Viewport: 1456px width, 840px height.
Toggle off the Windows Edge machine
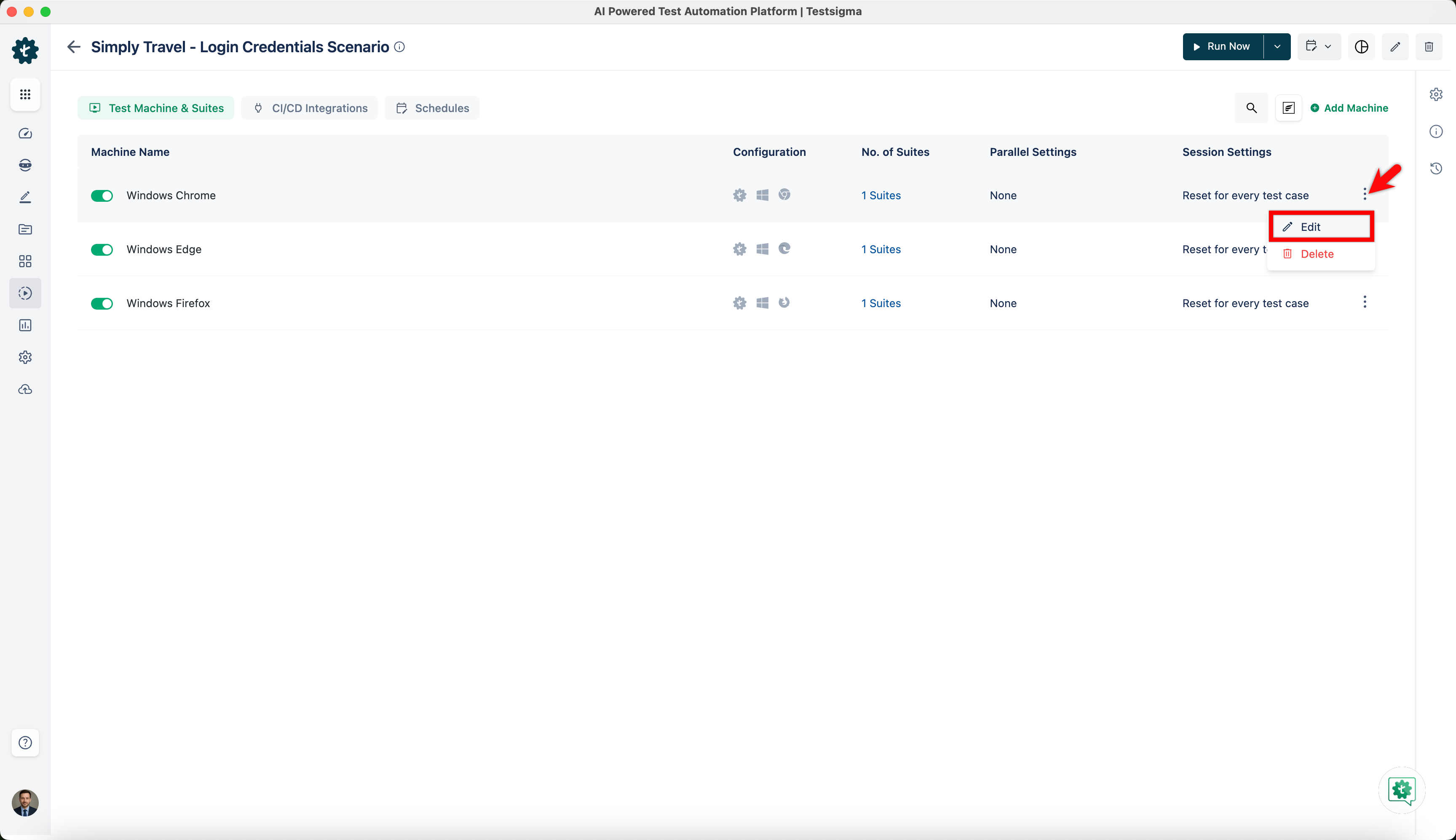[102, 250]
